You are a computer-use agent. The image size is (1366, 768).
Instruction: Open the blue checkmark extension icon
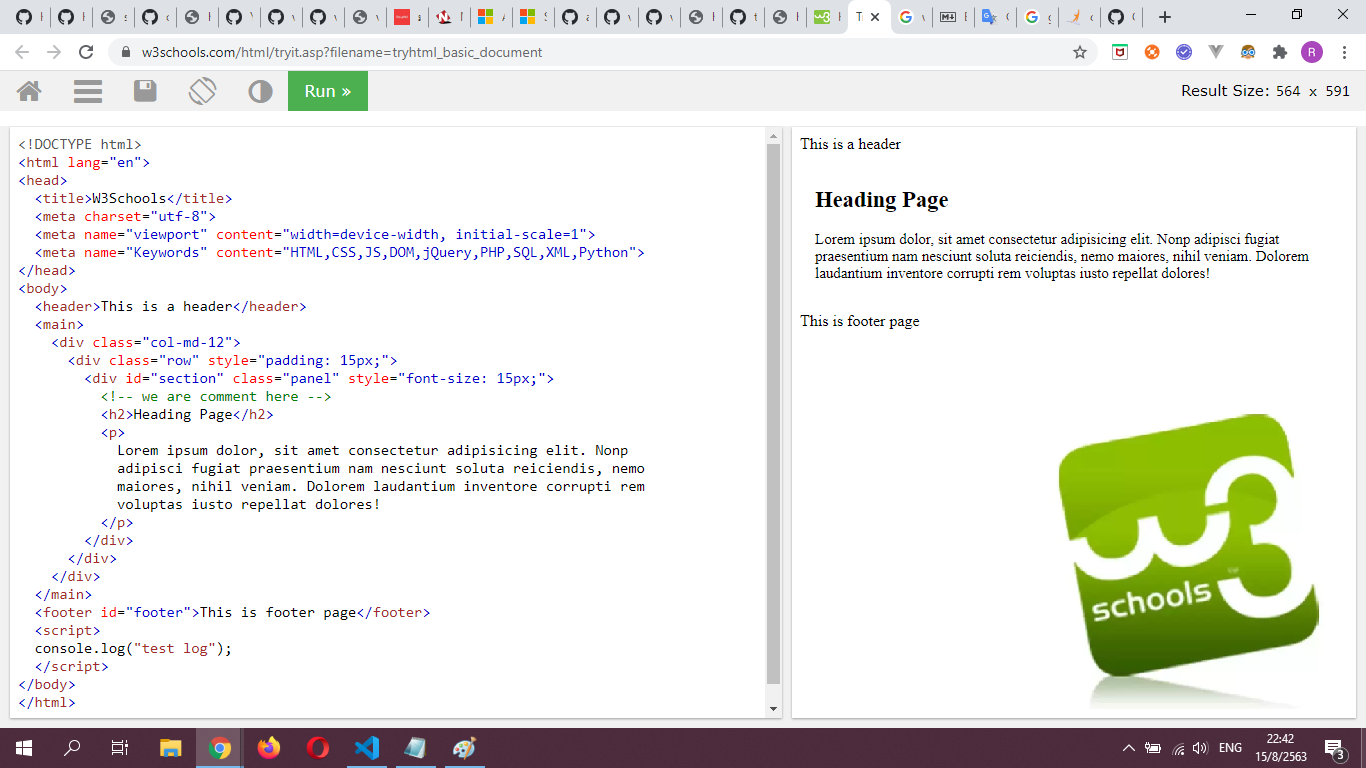tap(1184, 52)
